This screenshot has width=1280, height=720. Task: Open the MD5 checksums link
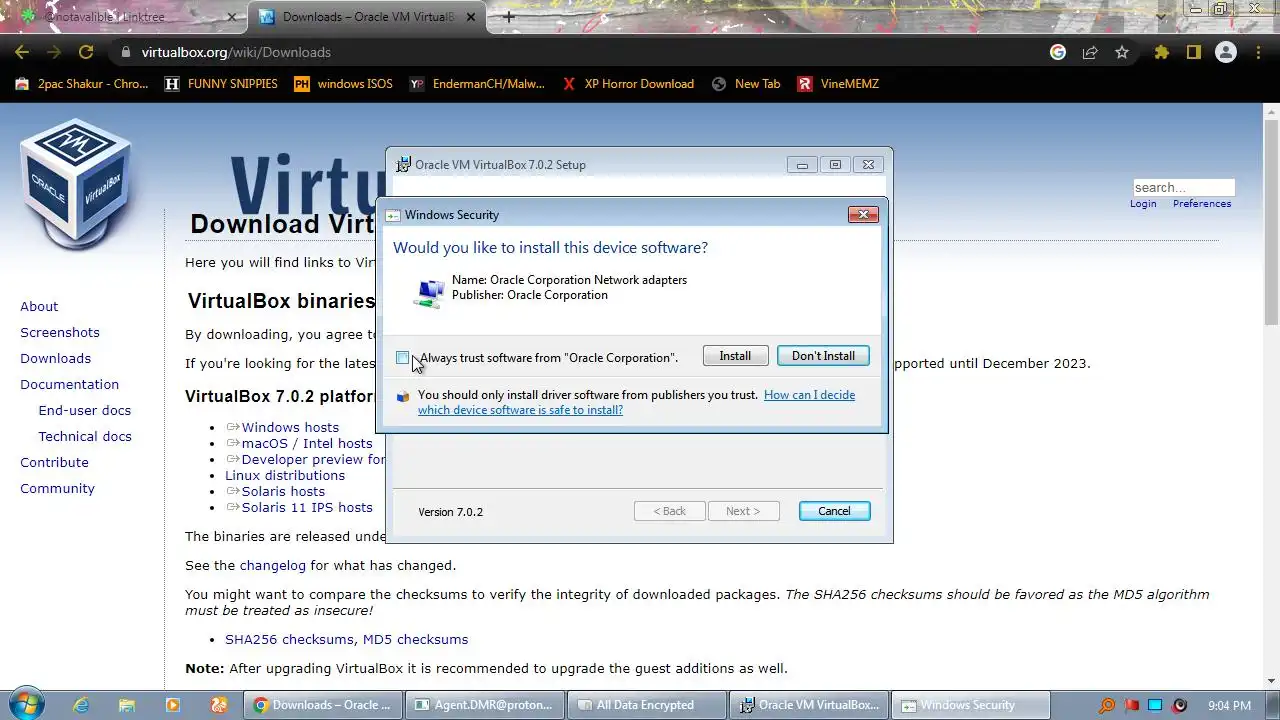415,639
